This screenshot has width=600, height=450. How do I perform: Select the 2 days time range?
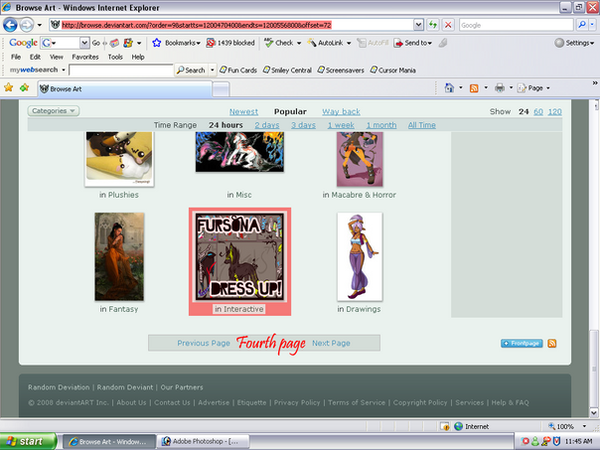point(267,125)
